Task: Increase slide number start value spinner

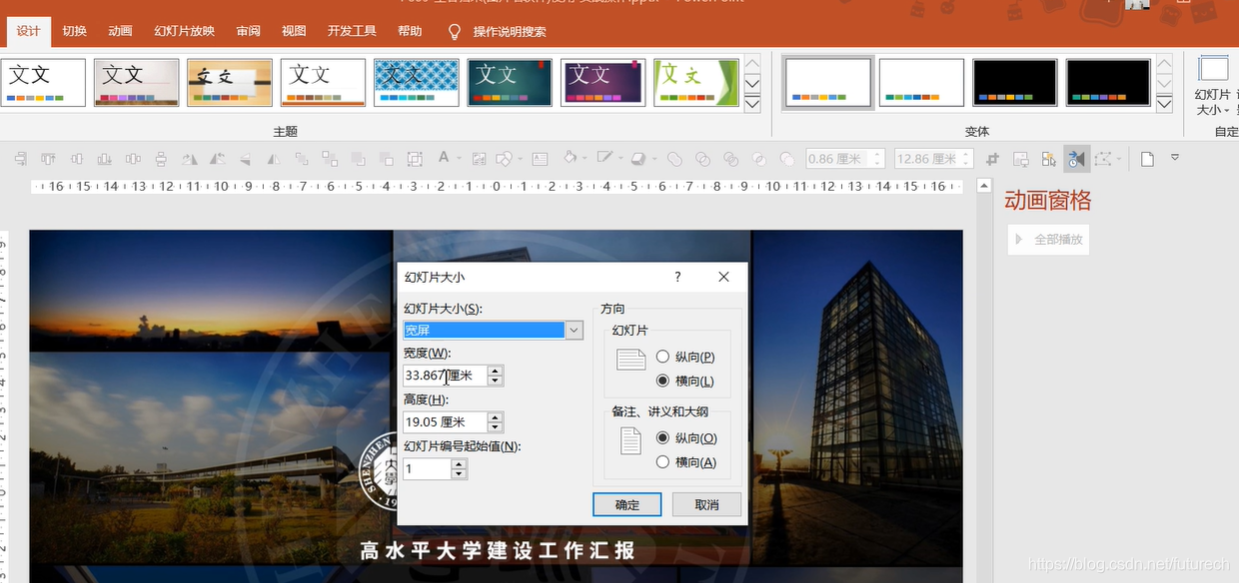Action: tap(459, 464)
